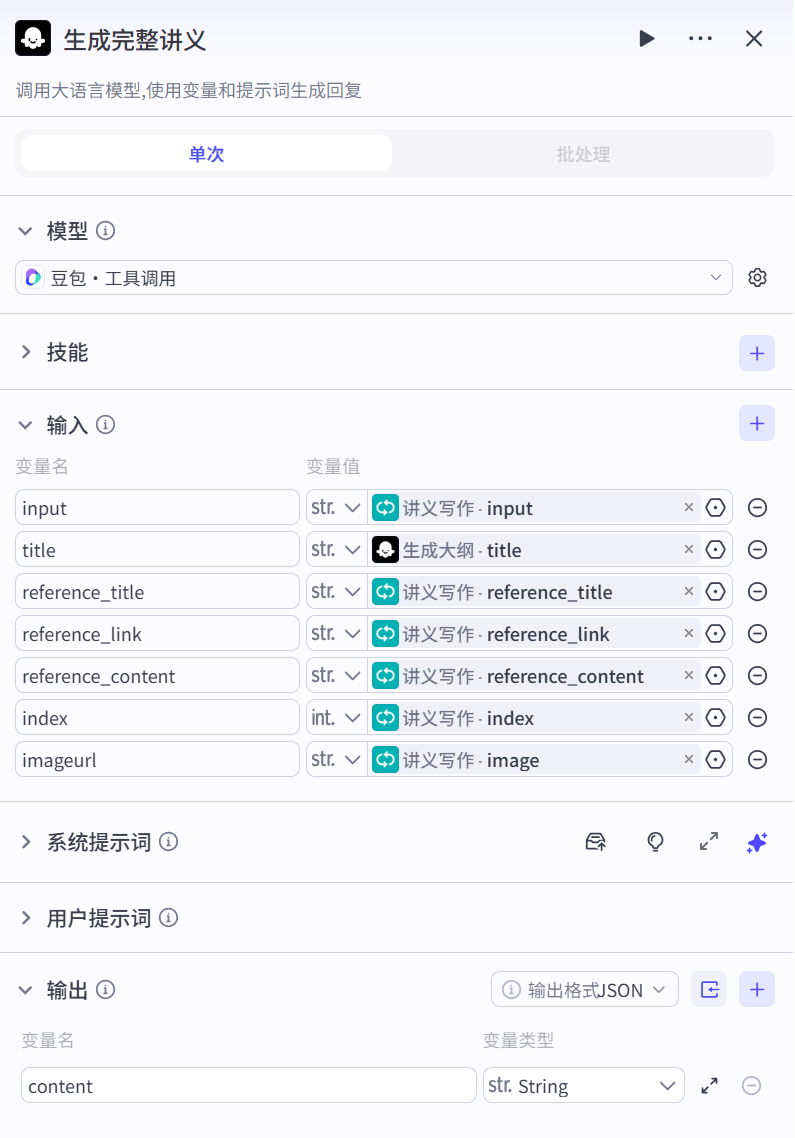Add a new skill with plus button
795x1138 pixels.
(x=756, y=353)
